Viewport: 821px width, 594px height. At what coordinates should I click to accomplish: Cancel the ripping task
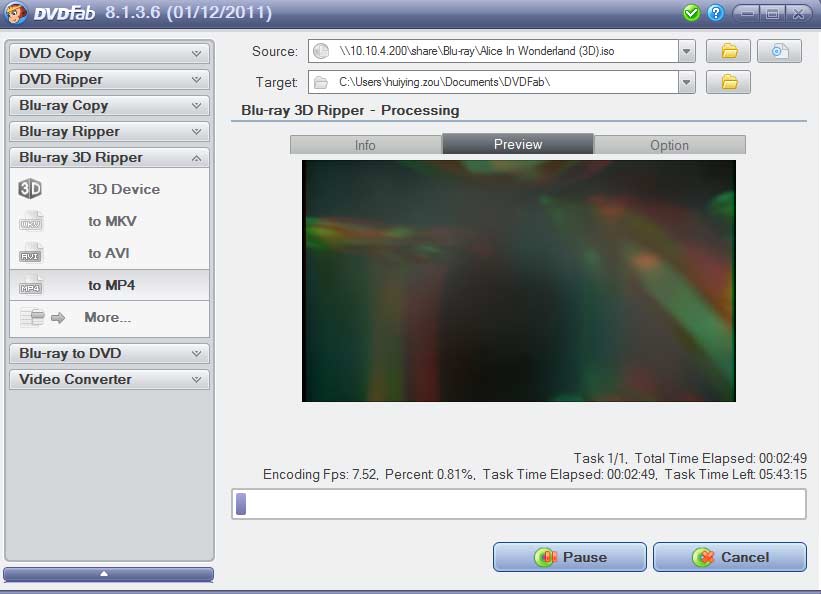(730, 557)
